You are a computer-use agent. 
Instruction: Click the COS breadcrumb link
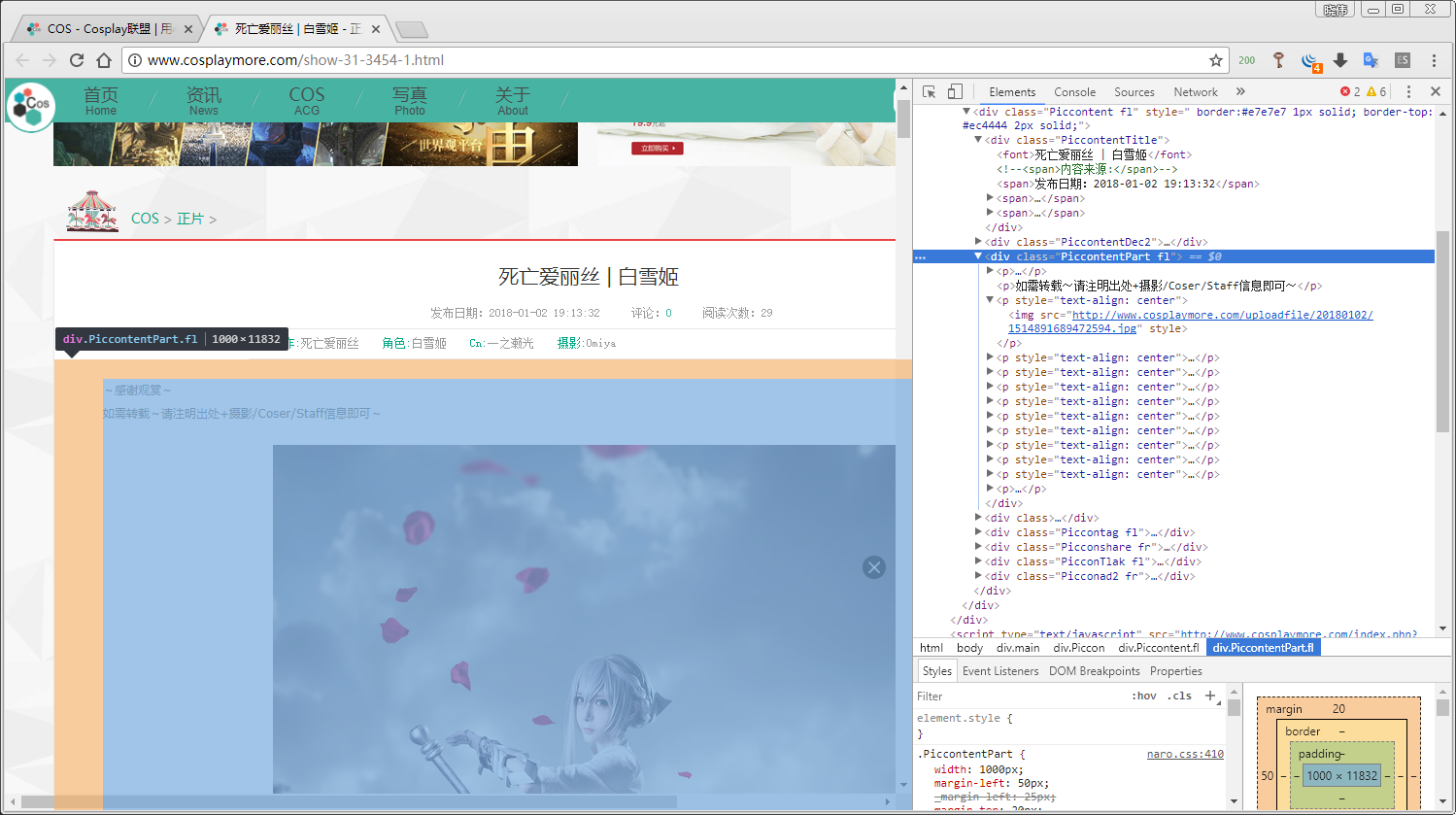[x=145, y=219]
